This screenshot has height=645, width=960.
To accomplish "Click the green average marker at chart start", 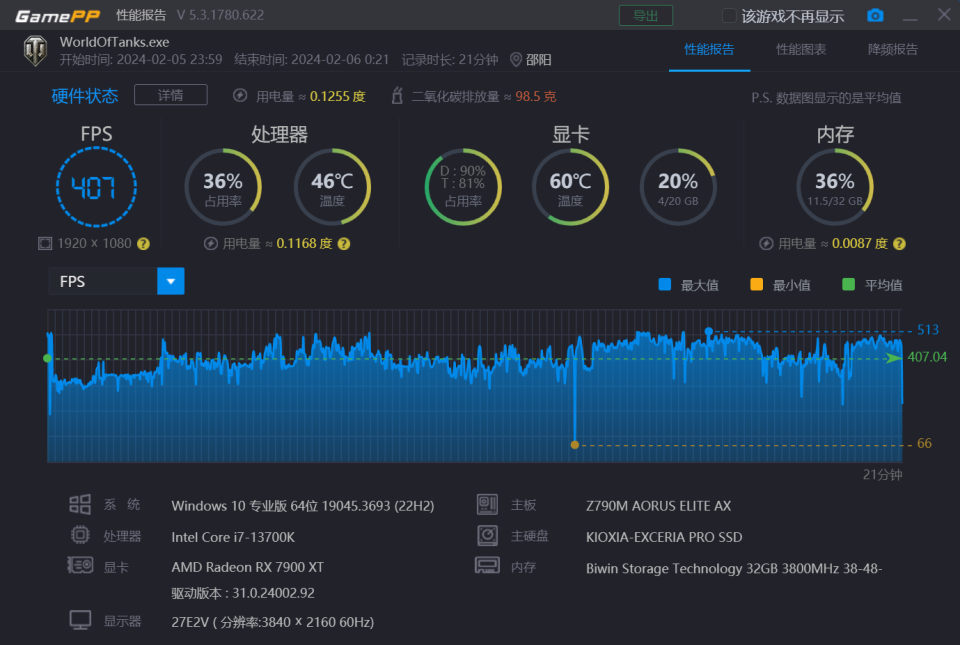I will (x=48, y=358).
